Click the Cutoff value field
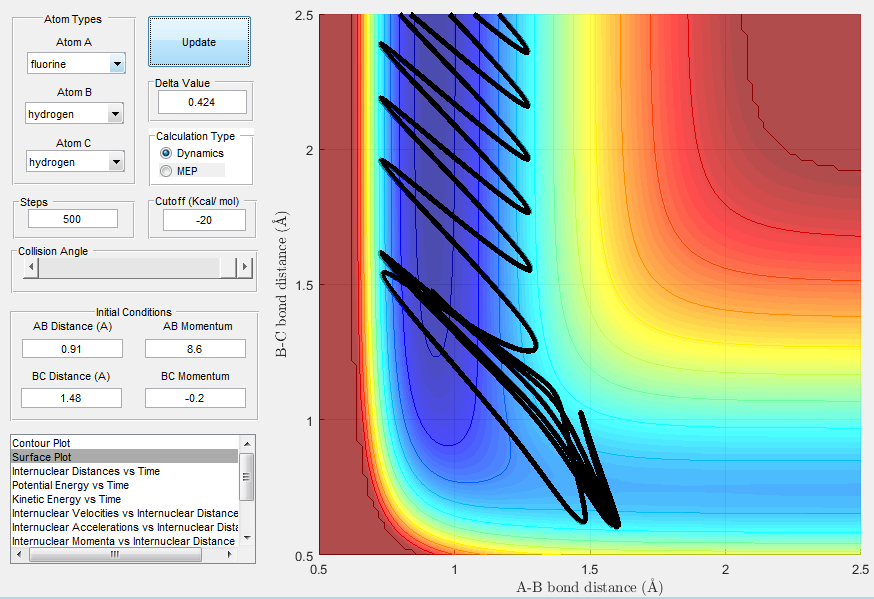This screenshot has width=874, height=599. [204, 220]
